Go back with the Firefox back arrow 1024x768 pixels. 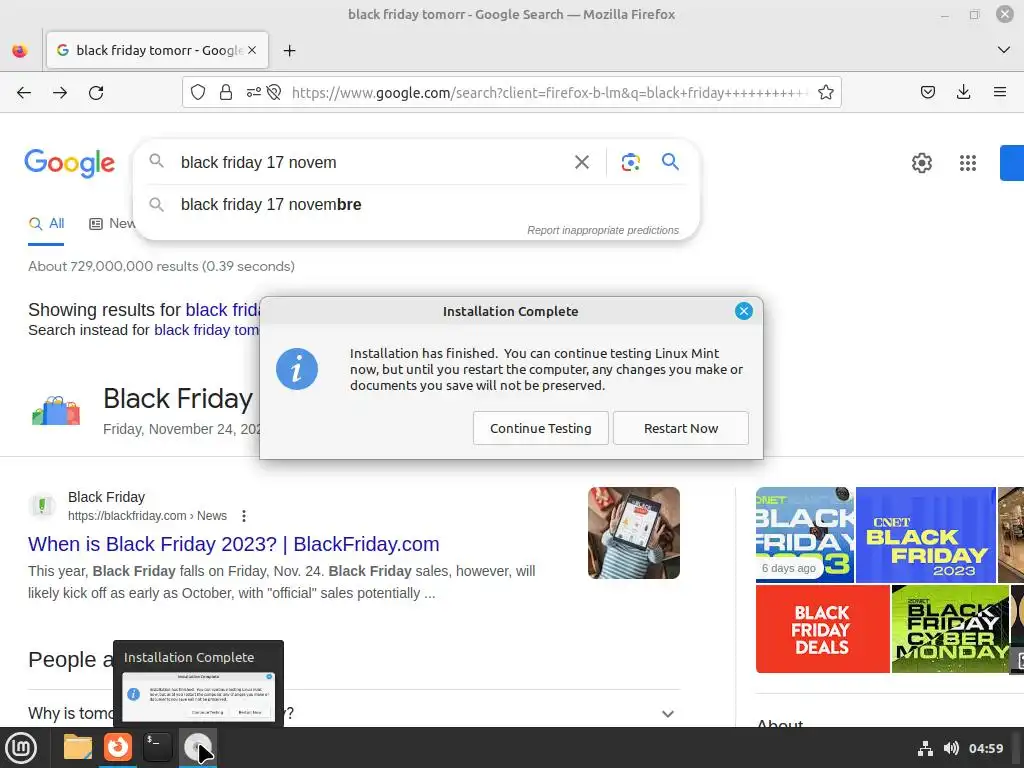click(x=24, y=93)
